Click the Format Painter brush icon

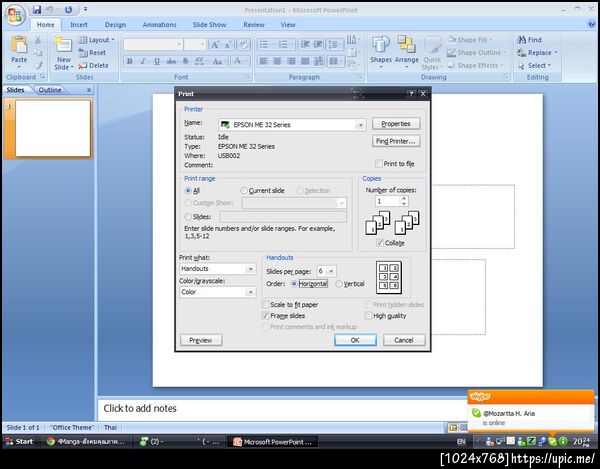coord(39,65)
